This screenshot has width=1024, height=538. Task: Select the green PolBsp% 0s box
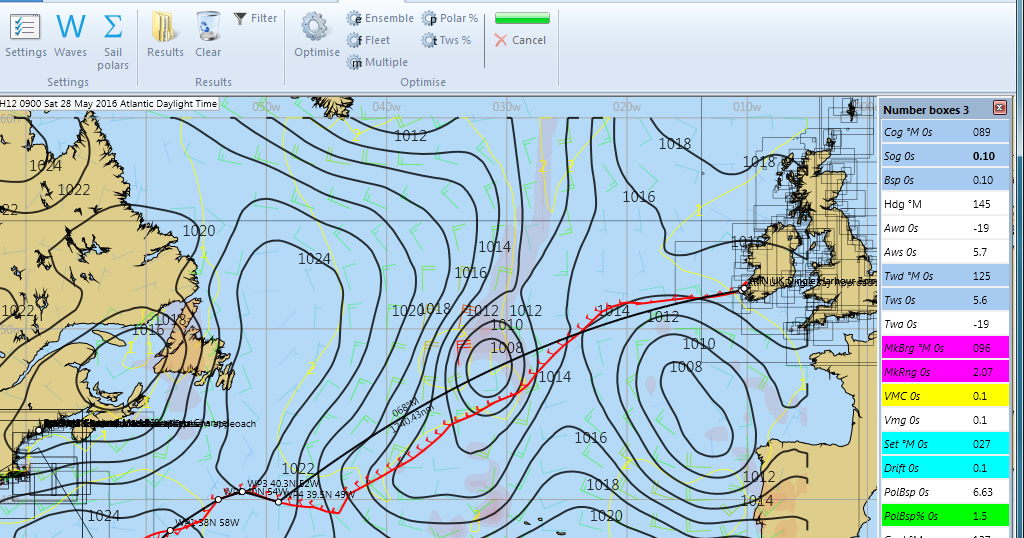tap(944, 516)
